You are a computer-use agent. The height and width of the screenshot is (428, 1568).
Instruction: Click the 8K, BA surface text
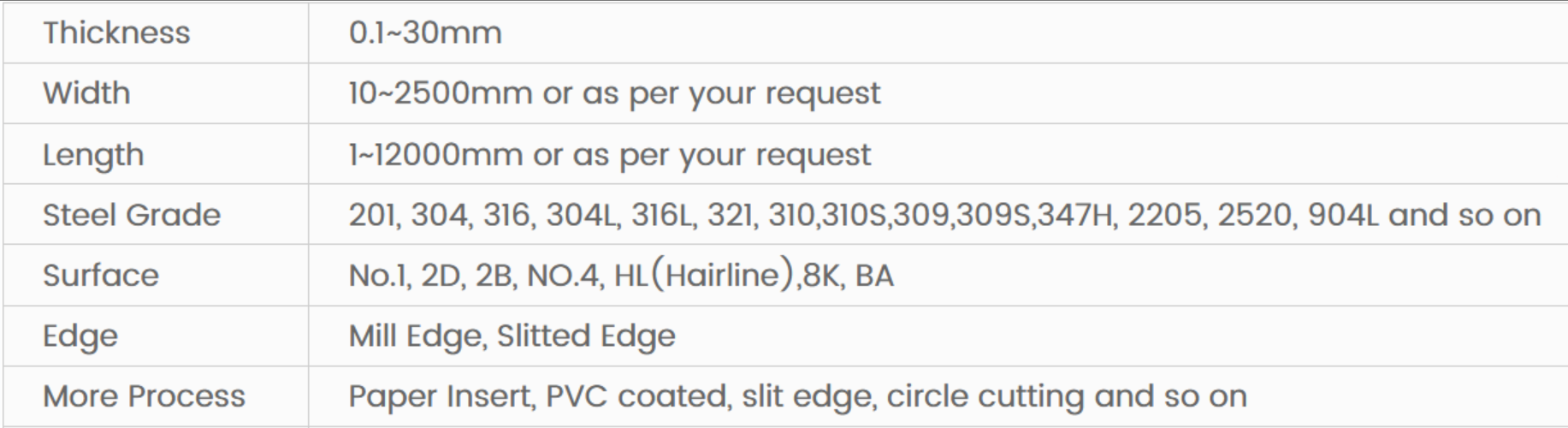click(x=849, y=276)
